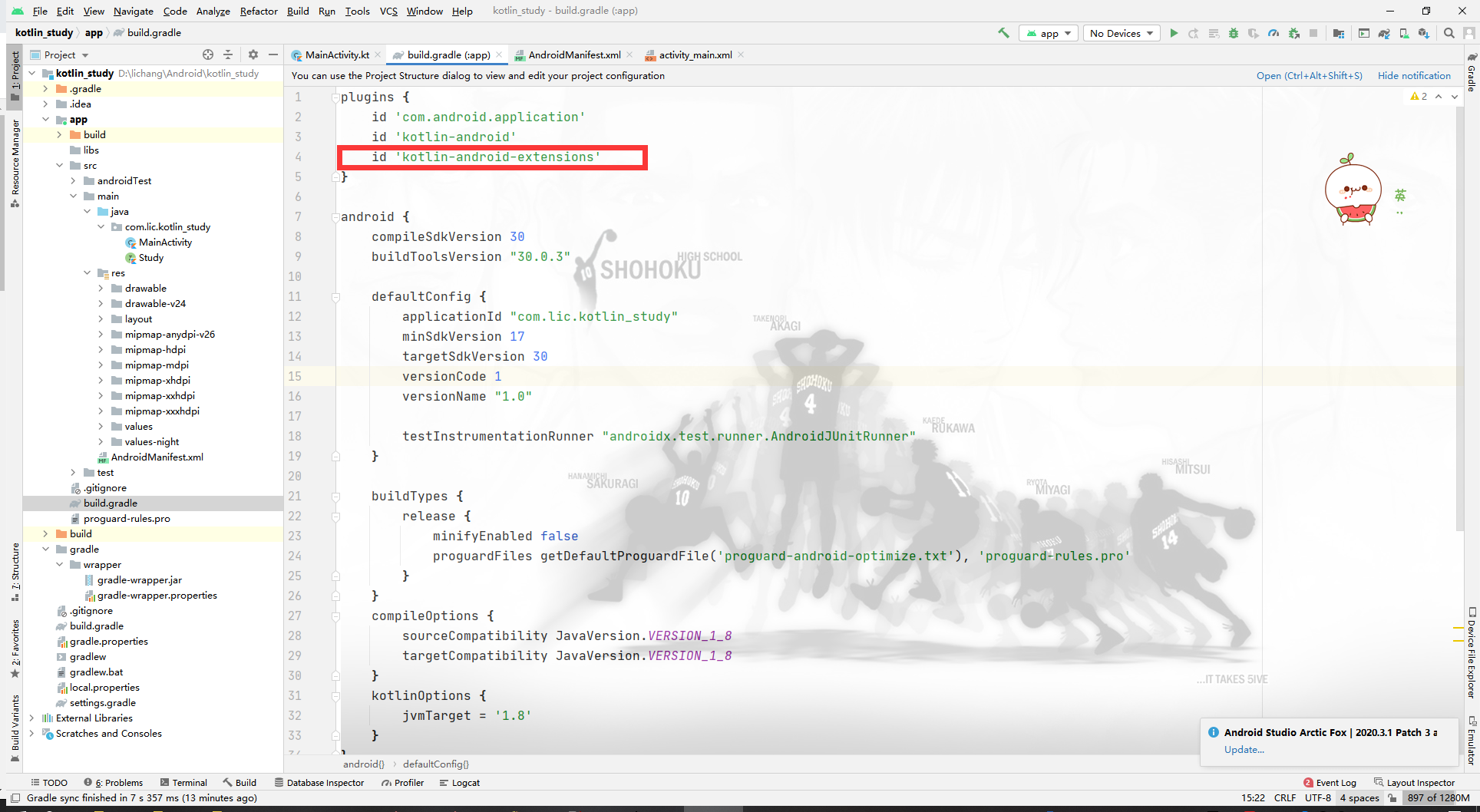Image resolution: width=1480 pixels, height=812 pixels.
Task: Click the Apply Code Changes icon
Action: [x=1214, y=33]
